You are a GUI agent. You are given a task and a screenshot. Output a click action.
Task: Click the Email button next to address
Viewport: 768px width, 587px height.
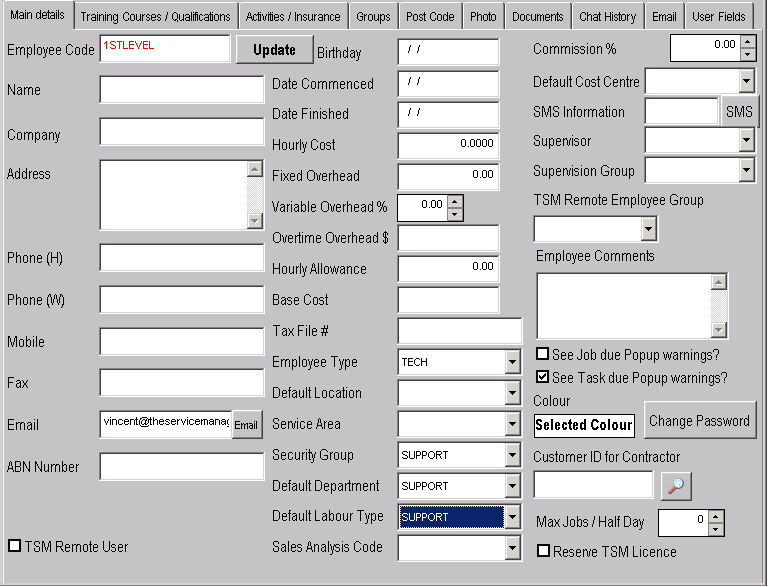pos(246,425)
